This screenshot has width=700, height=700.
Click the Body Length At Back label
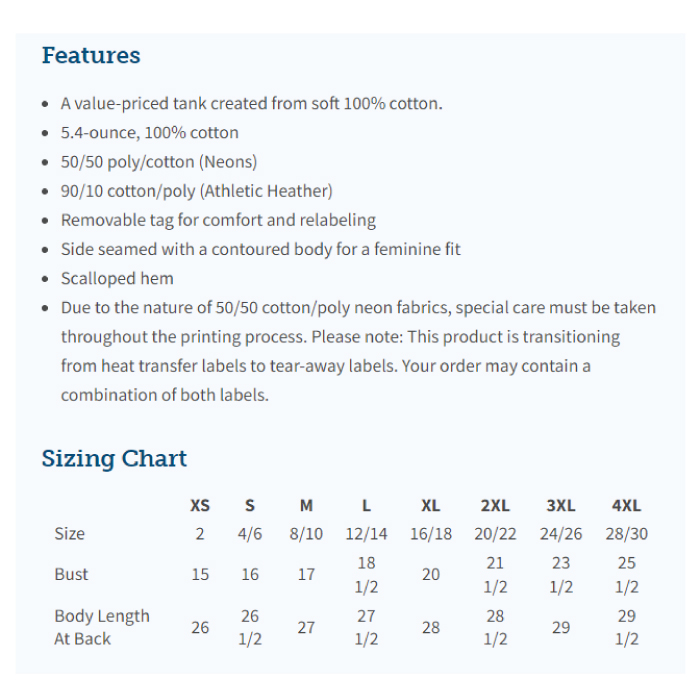(101, 627)
